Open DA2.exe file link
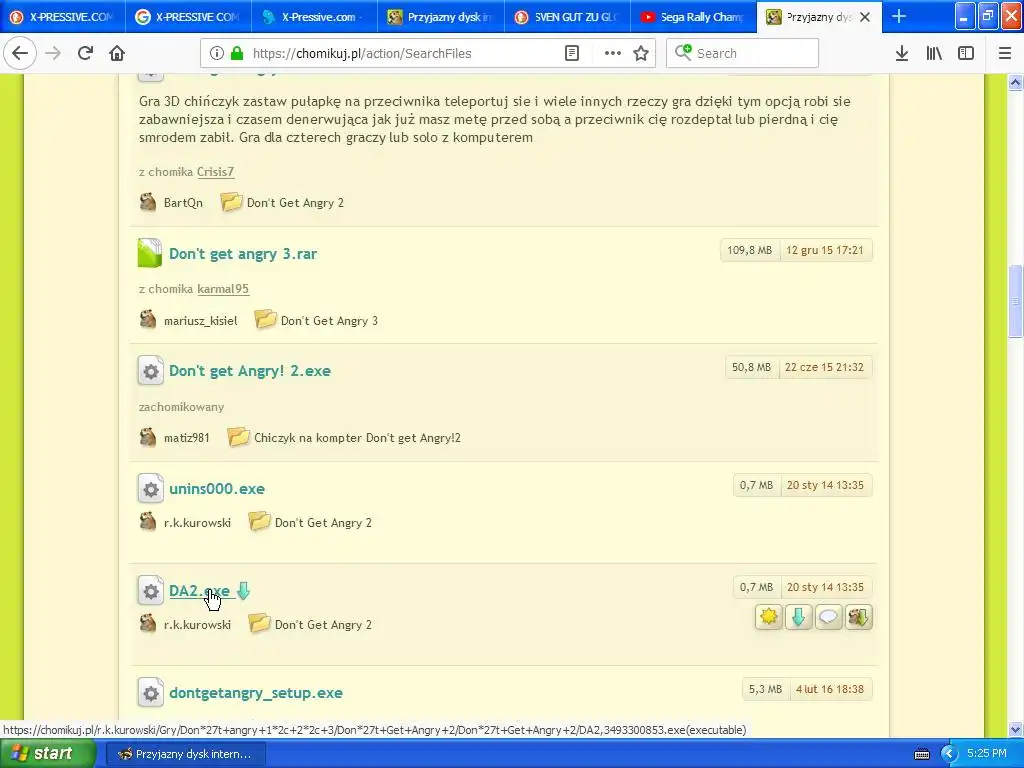 click(x=199, y=591)
